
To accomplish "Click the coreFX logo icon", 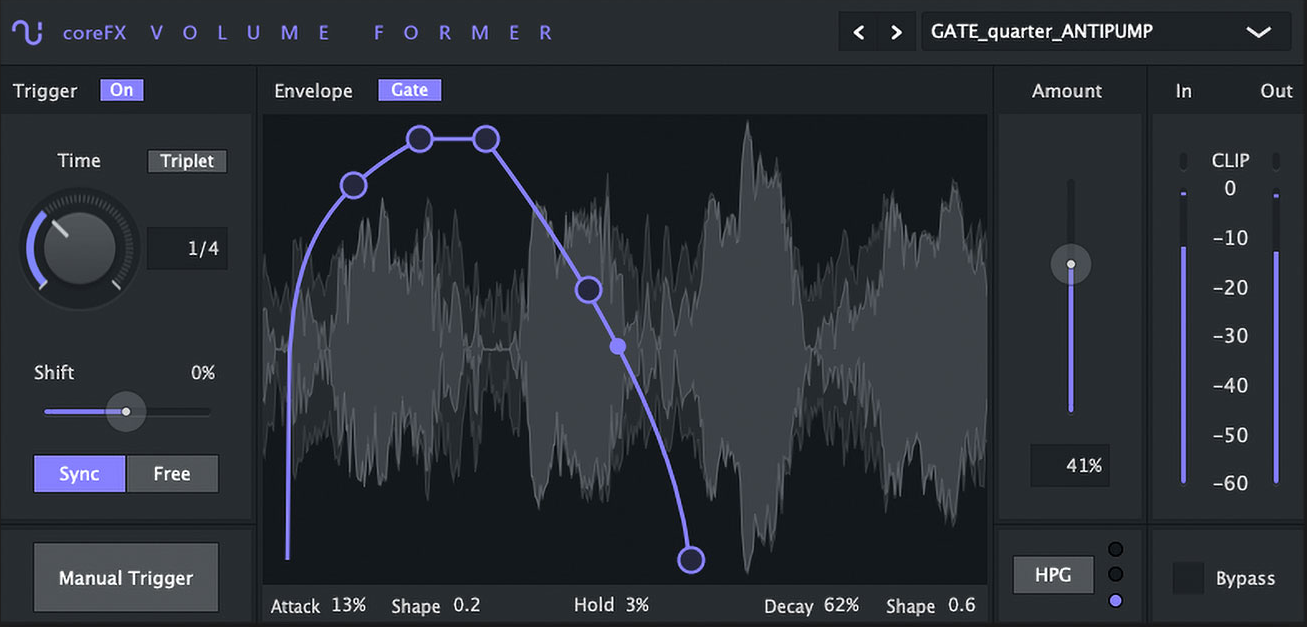I will click(27, 31).
